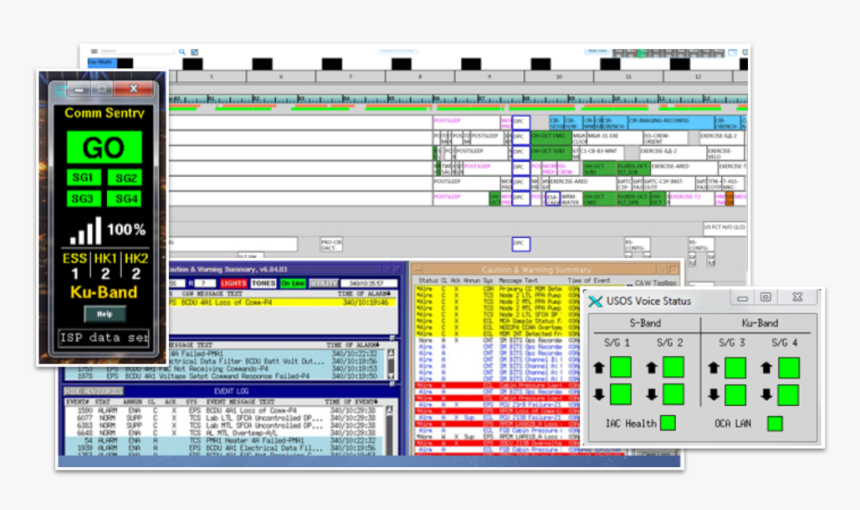Click the S/G 1 downlink arrow icon
Screen dimensions: 860x510
598,394
